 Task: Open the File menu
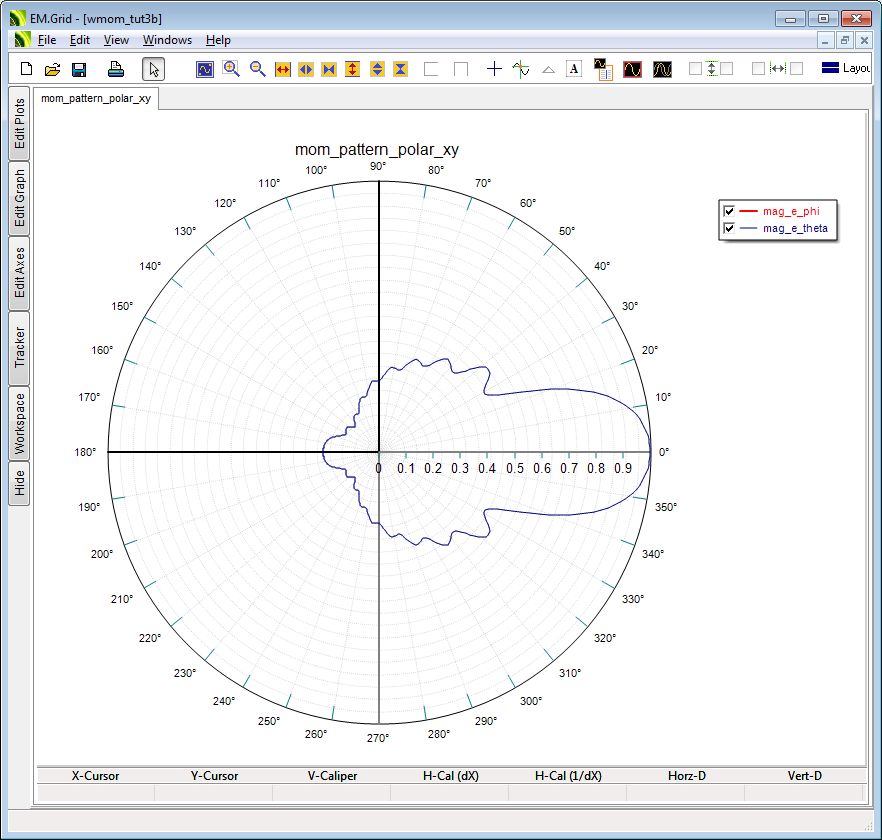pos(47,40)
